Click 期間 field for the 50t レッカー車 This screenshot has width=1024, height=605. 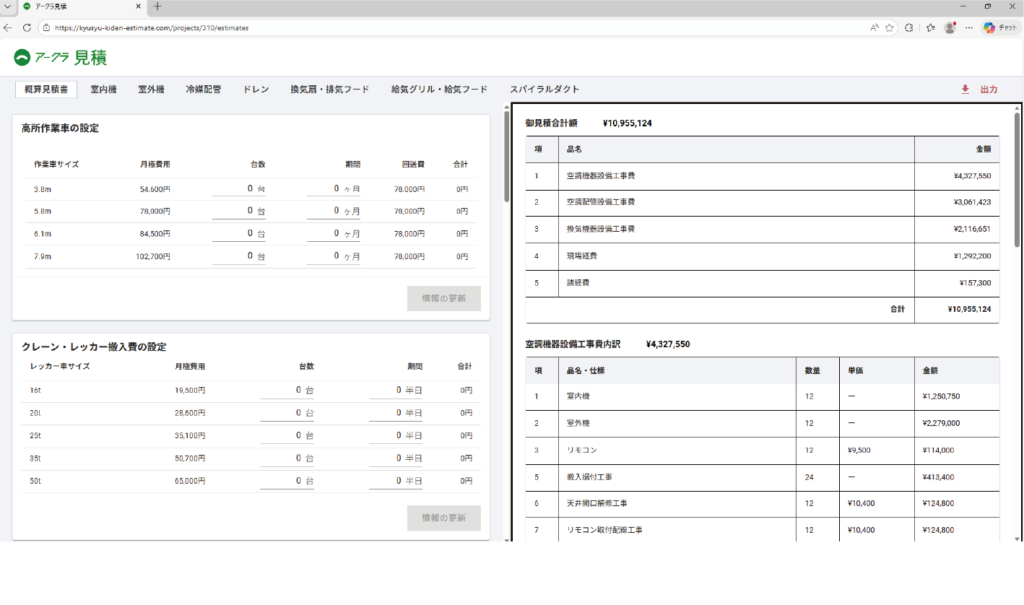(x=396, y=481)
